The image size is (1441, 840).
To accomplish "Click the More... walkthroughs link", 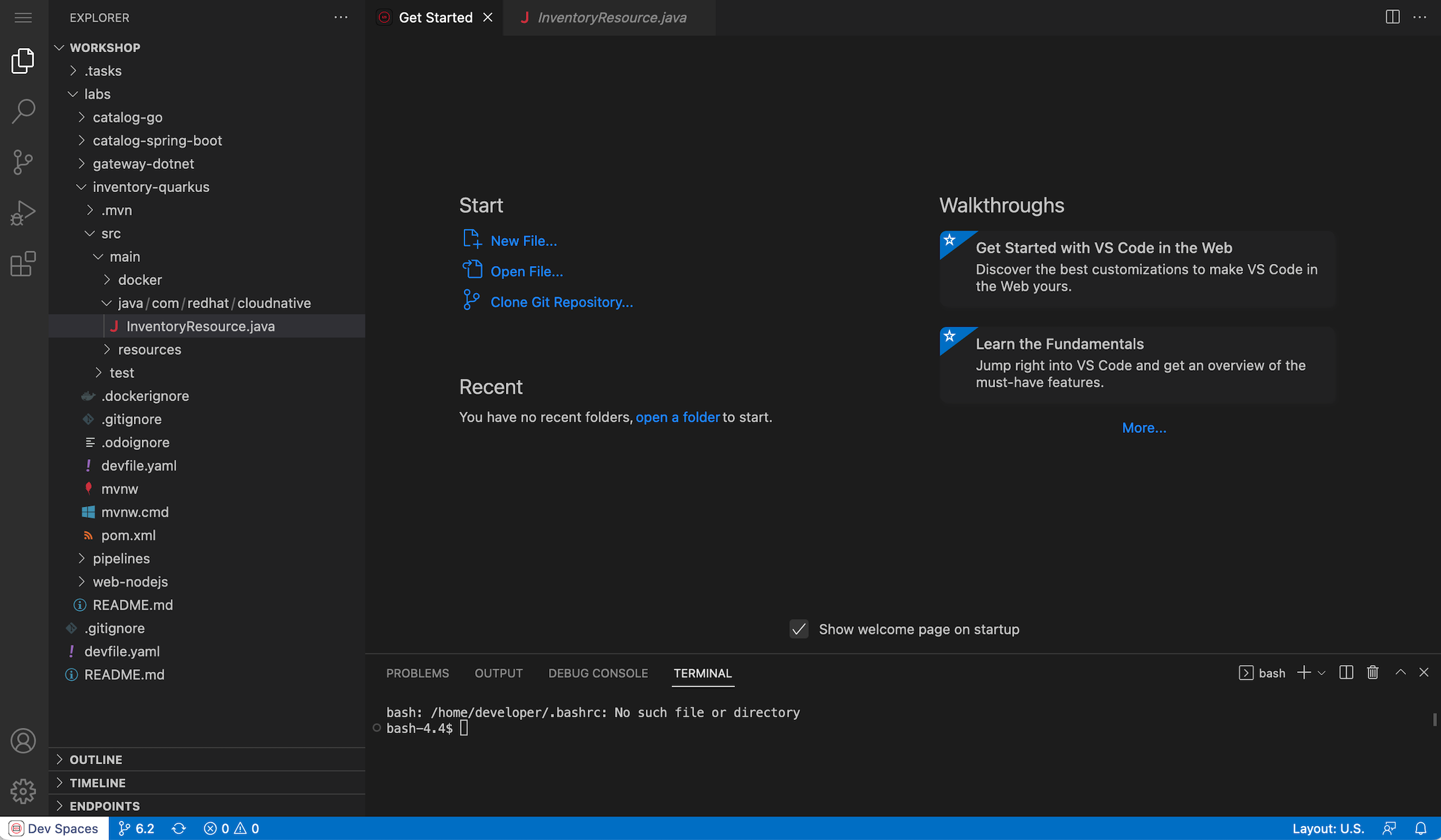I will [1143, 428].
